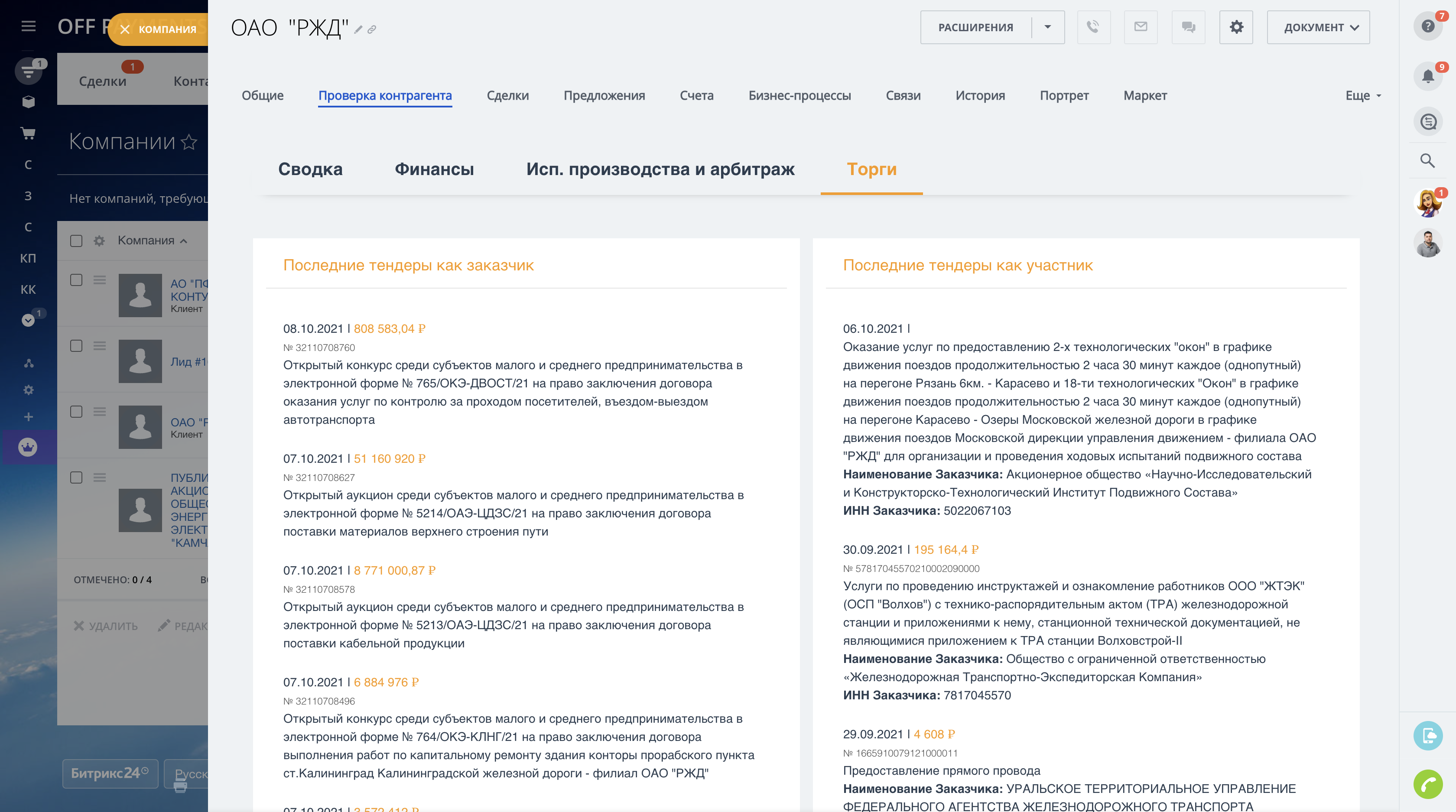Open the hamburger menu in the top left

click(28, 26)
